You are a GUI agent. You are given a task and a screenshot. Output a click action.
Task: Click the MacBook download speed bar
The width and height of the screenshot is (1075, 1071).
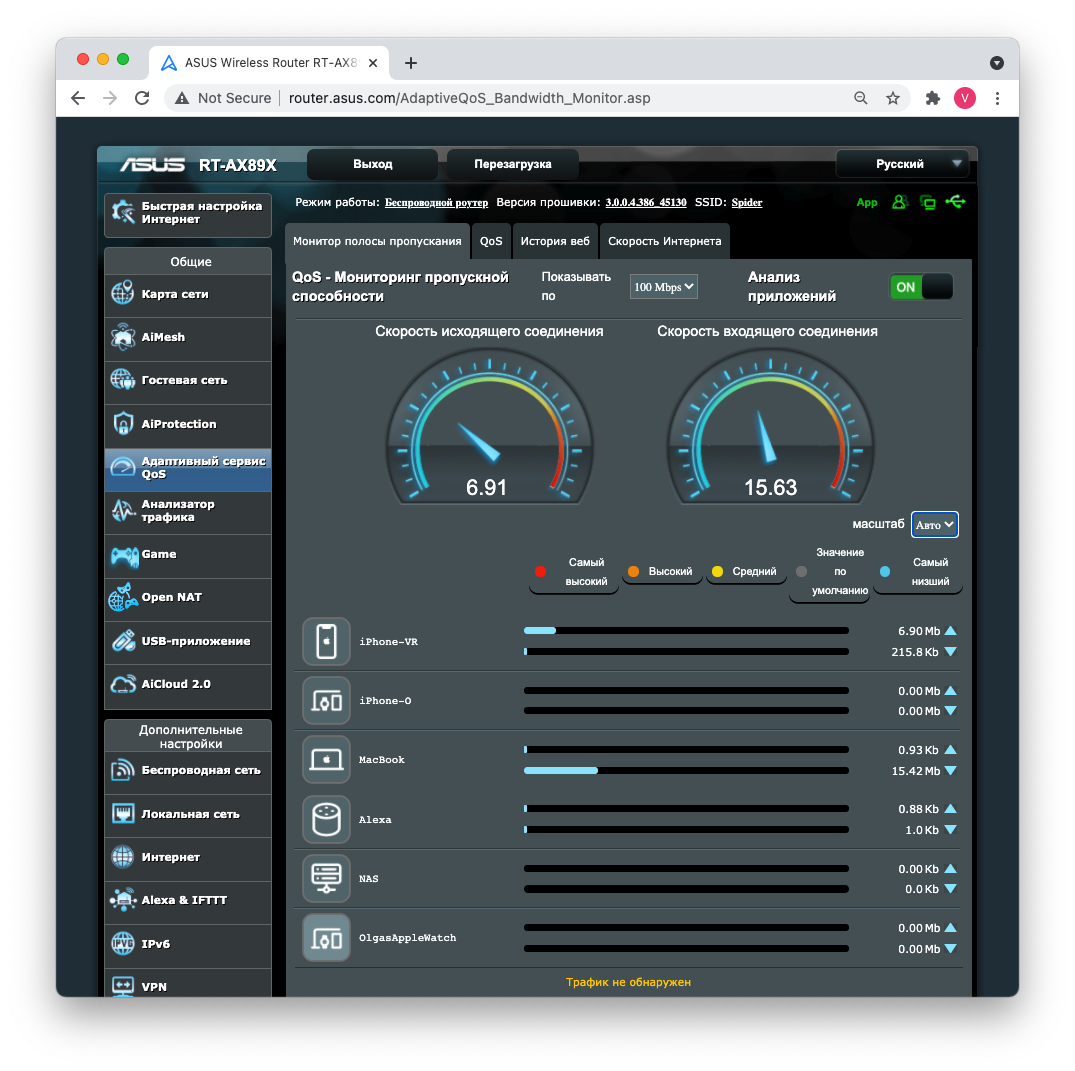point(686,771)
